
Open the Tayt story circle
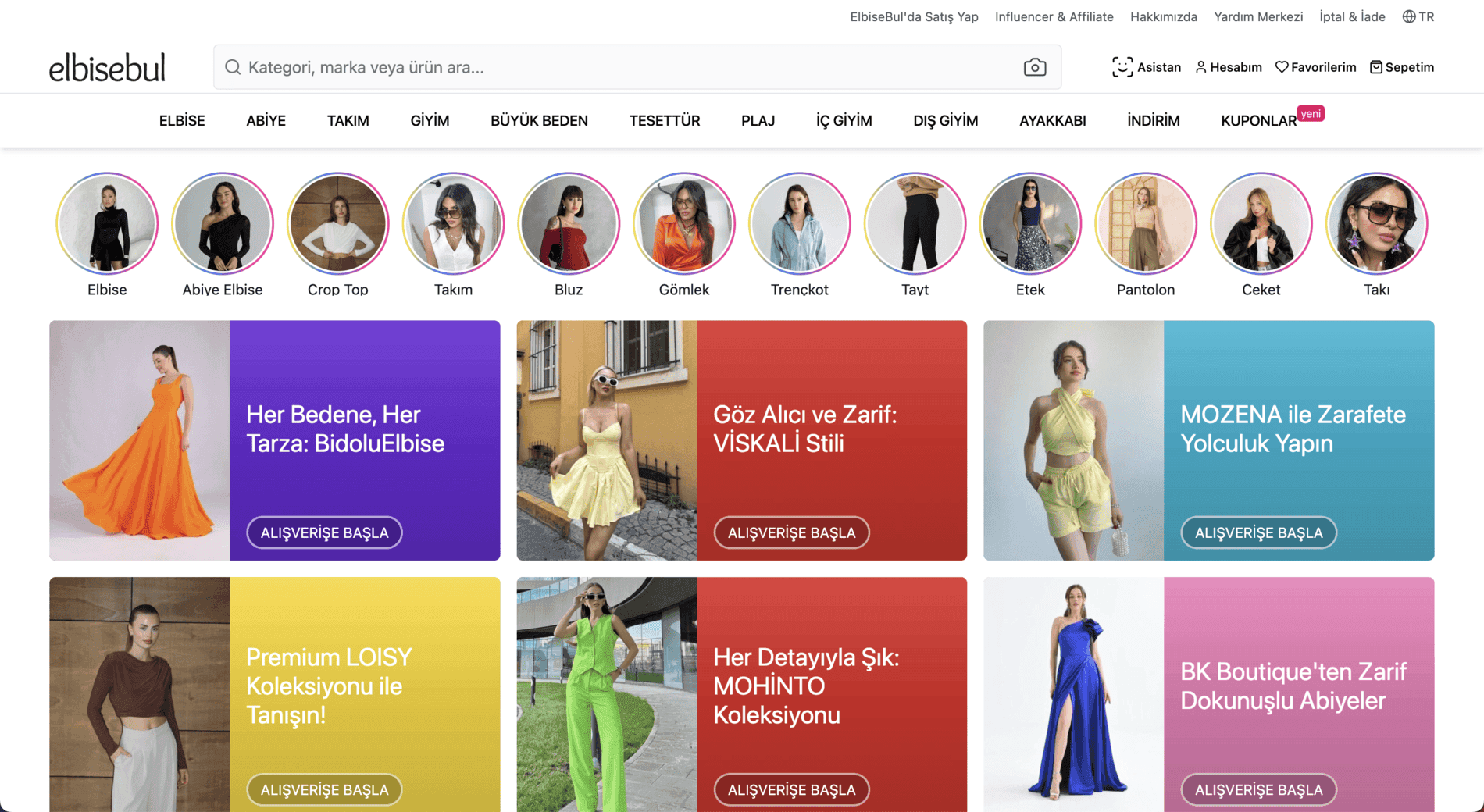915,223
